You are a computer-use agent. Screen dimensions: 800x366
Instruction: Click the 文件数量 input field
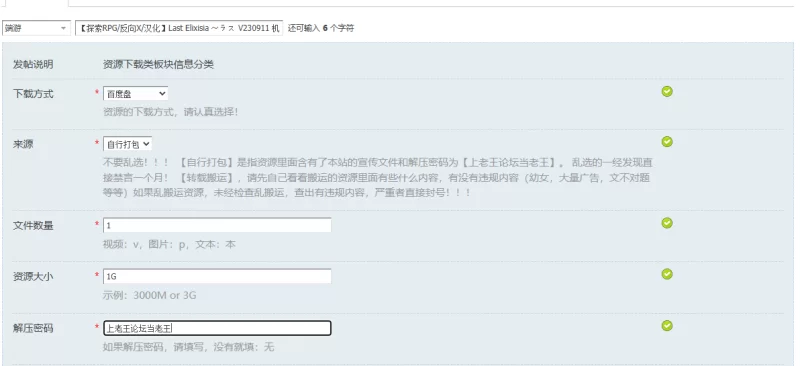[x=217, y=225]
